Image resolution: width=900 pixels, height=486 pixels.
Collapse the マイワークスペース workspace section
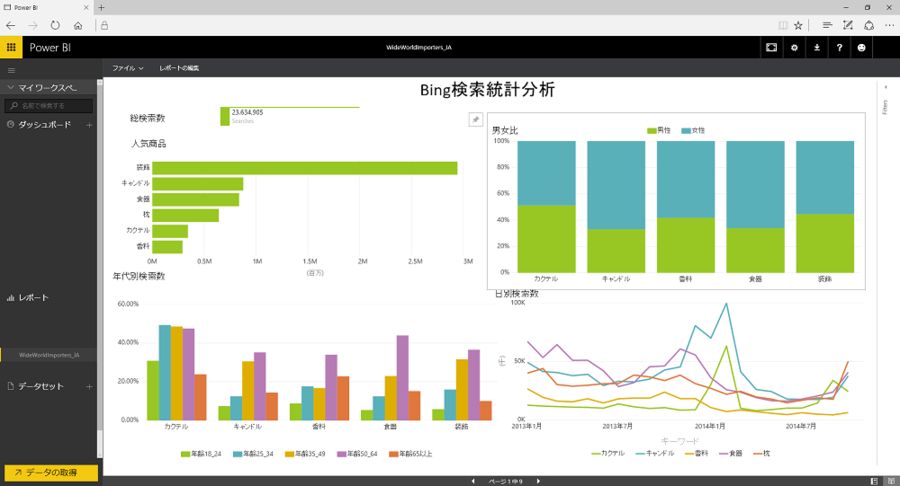click(10, 88)
